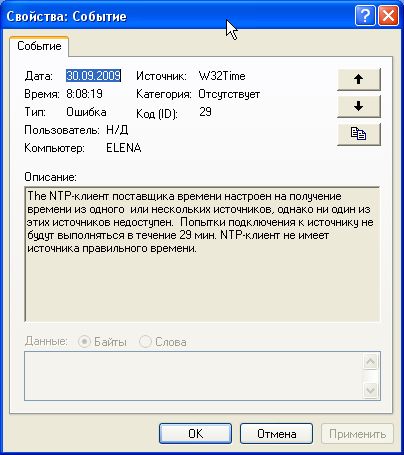Click the computer name ELENA
The width and height of the screenshot is (404, 455).
point(124,148)
